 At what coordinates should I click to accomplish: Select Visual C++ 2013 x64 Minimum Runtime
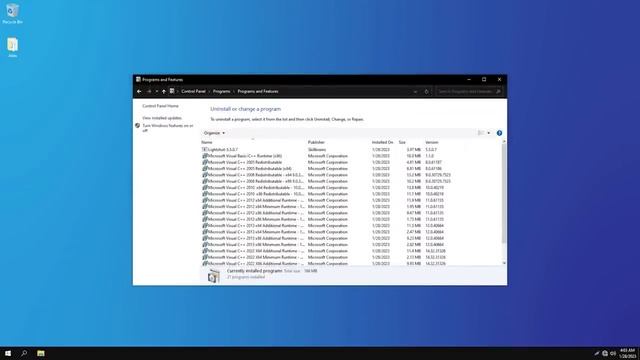pyautogui.click(x=256, y=232)
